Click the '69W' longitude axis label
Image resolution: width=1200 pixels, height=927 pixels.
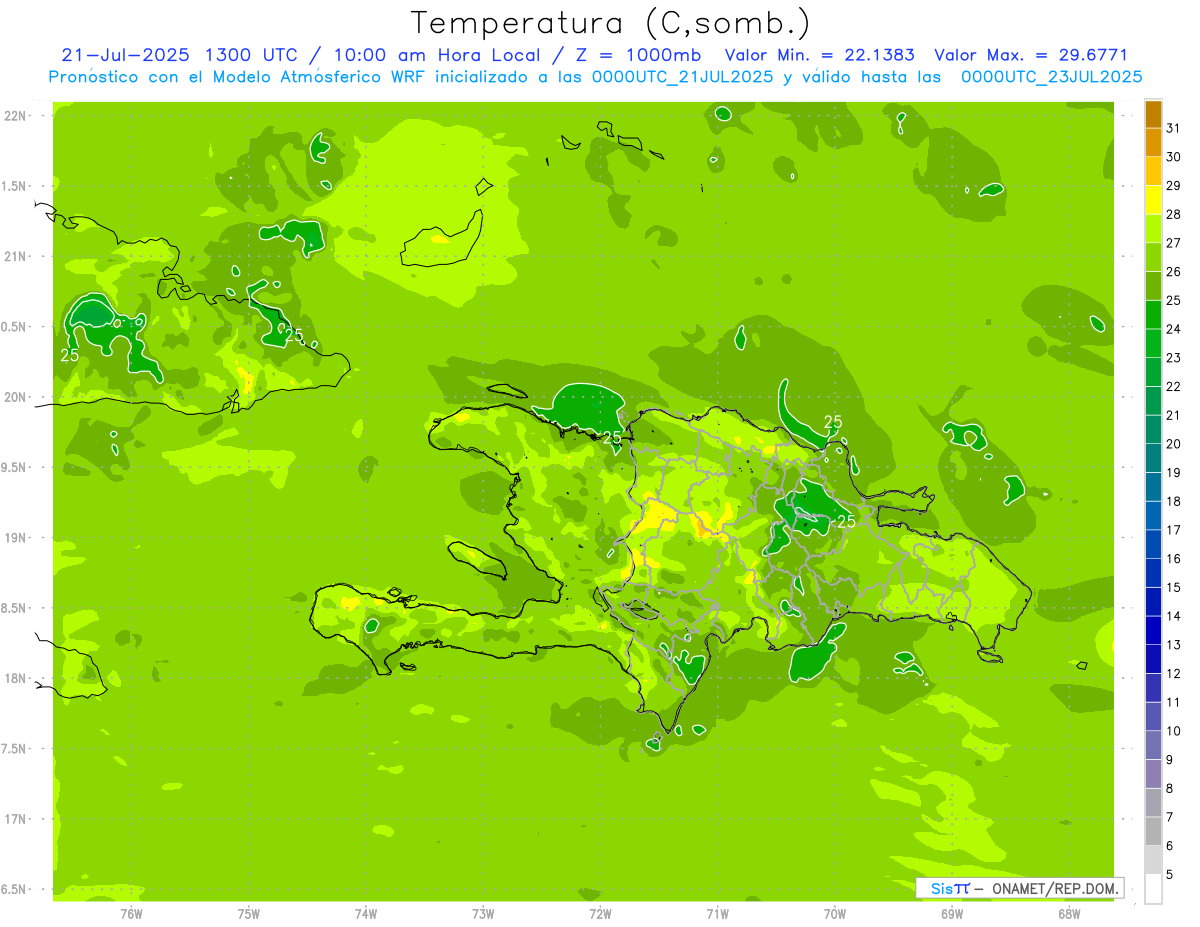click(952, 914)
